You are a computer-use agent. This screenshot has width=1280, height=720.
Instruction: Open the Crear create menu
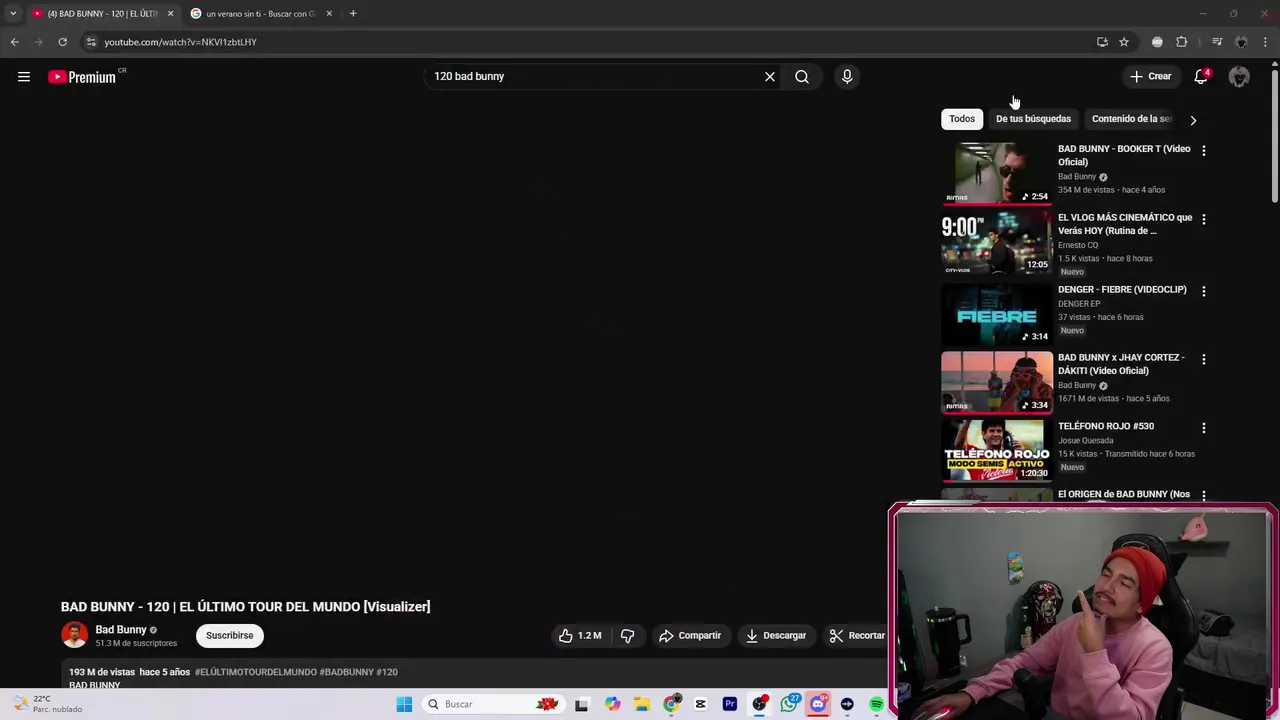click(1150, 76)
